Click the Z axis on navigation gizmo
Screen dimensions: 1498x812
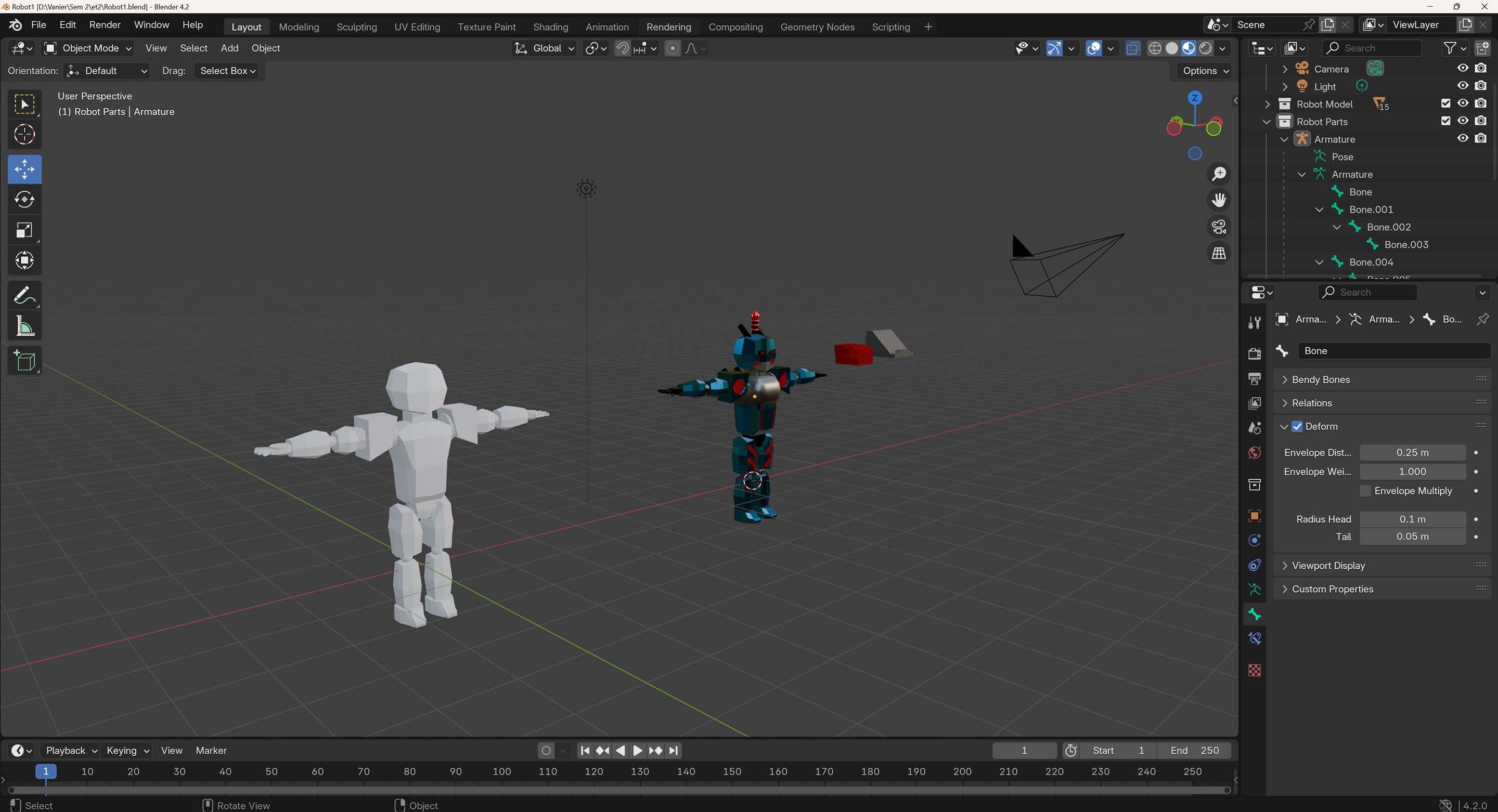tap(1194, 98)
